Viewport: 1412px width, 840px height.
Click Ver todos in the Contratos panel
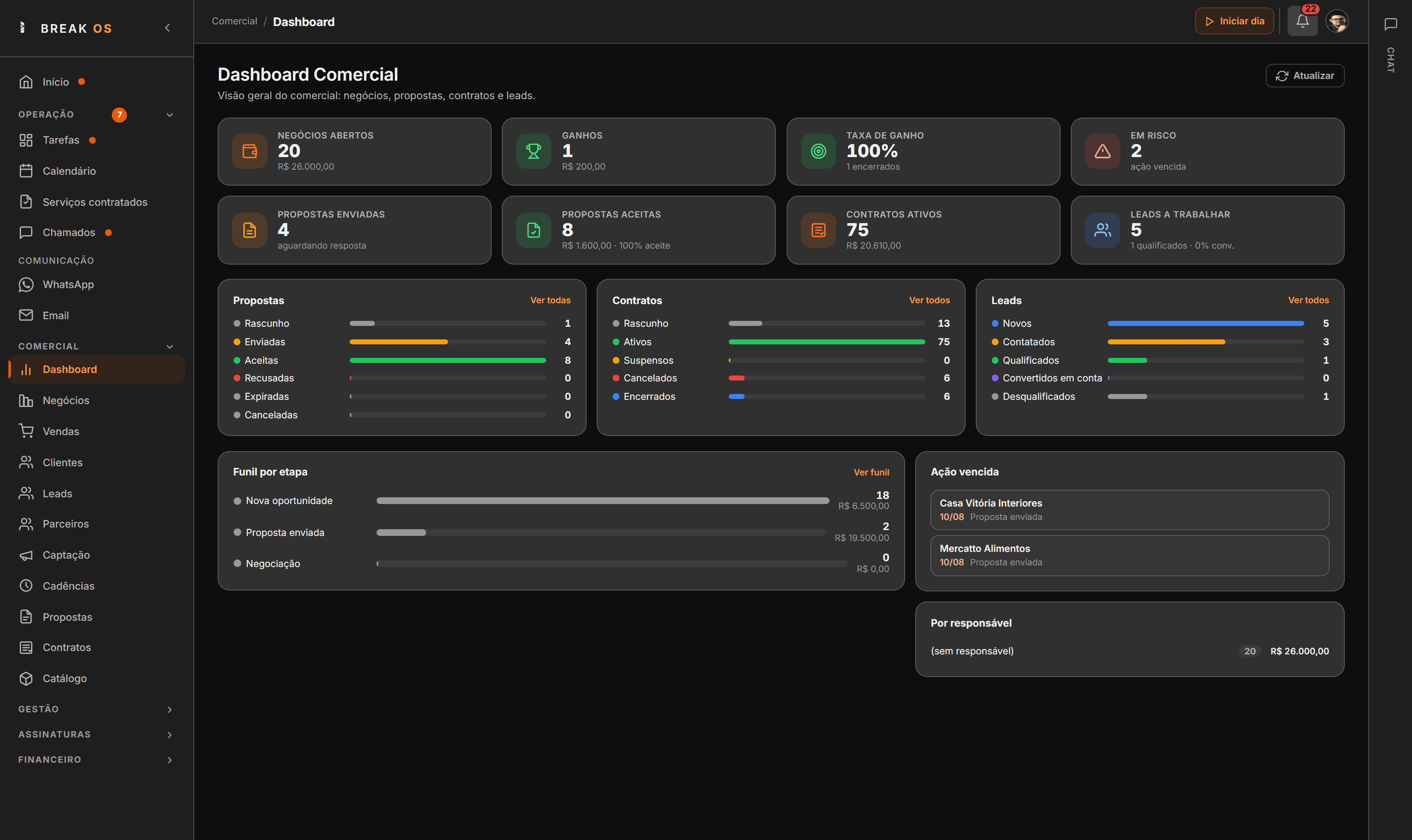[x=929, y=301]
